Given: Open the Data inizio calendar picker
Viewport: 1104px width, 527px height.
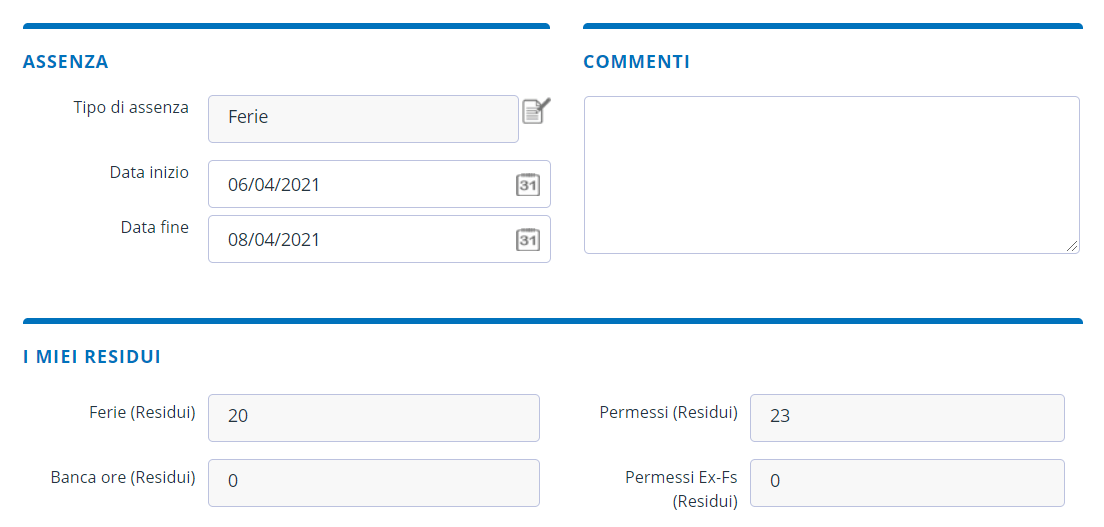Looking at the screenshot, I should tap(527, 185).
